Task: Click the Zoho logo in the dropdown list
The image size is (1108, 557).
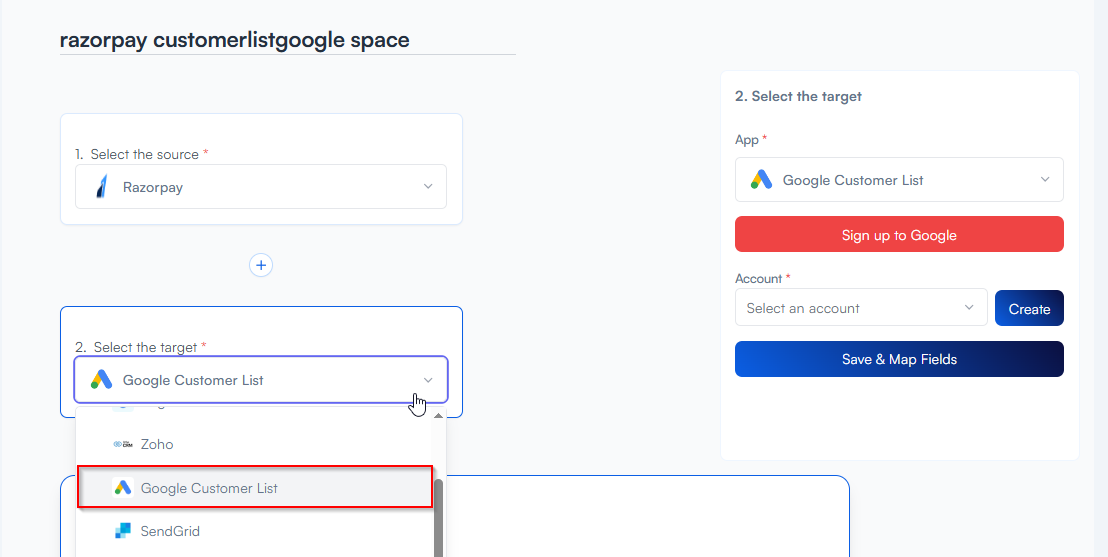Action: 123,444
